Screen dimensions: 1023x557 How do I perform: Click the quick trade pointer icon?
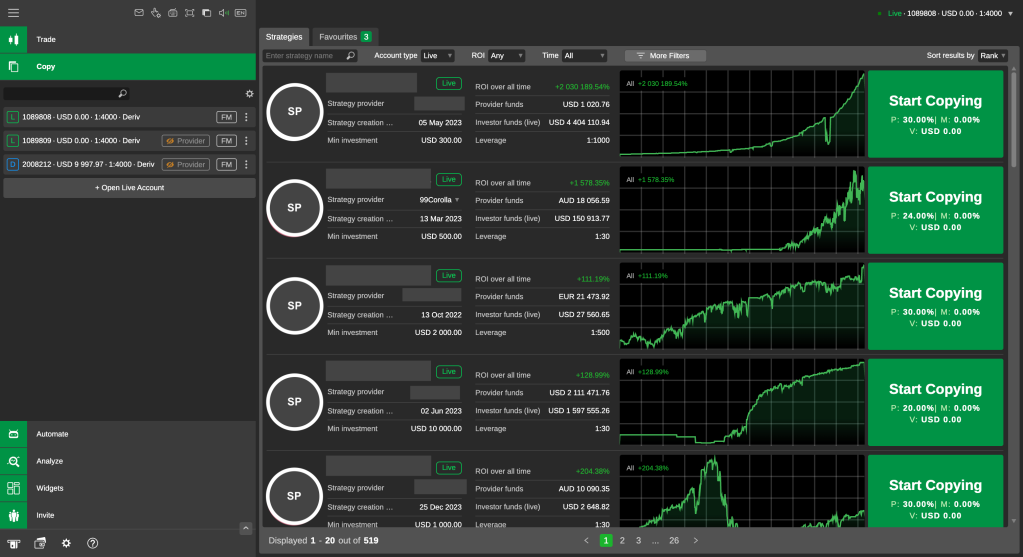click(x=155, y=12)
